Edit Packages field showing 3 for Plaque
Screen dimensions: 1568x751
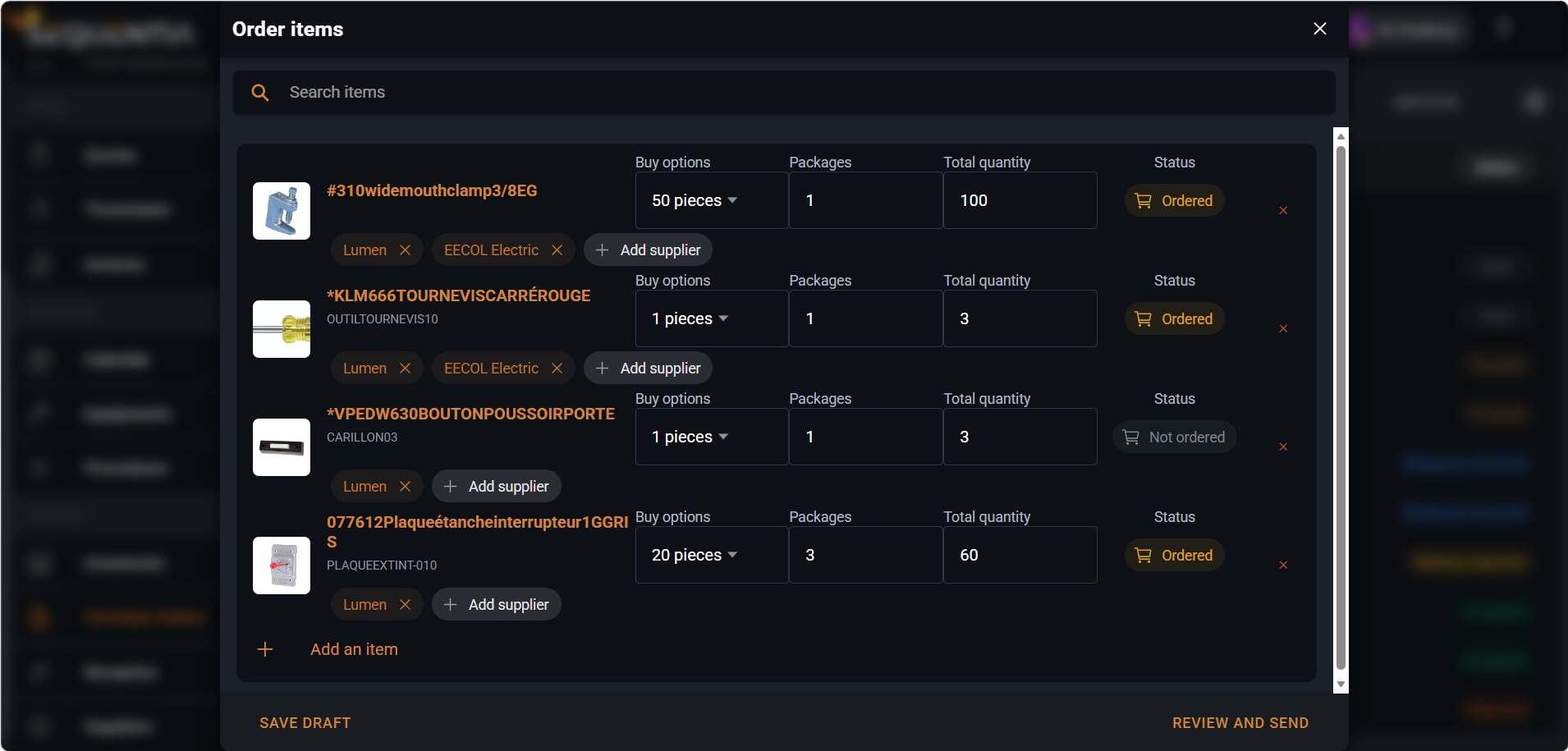[866, 555]
